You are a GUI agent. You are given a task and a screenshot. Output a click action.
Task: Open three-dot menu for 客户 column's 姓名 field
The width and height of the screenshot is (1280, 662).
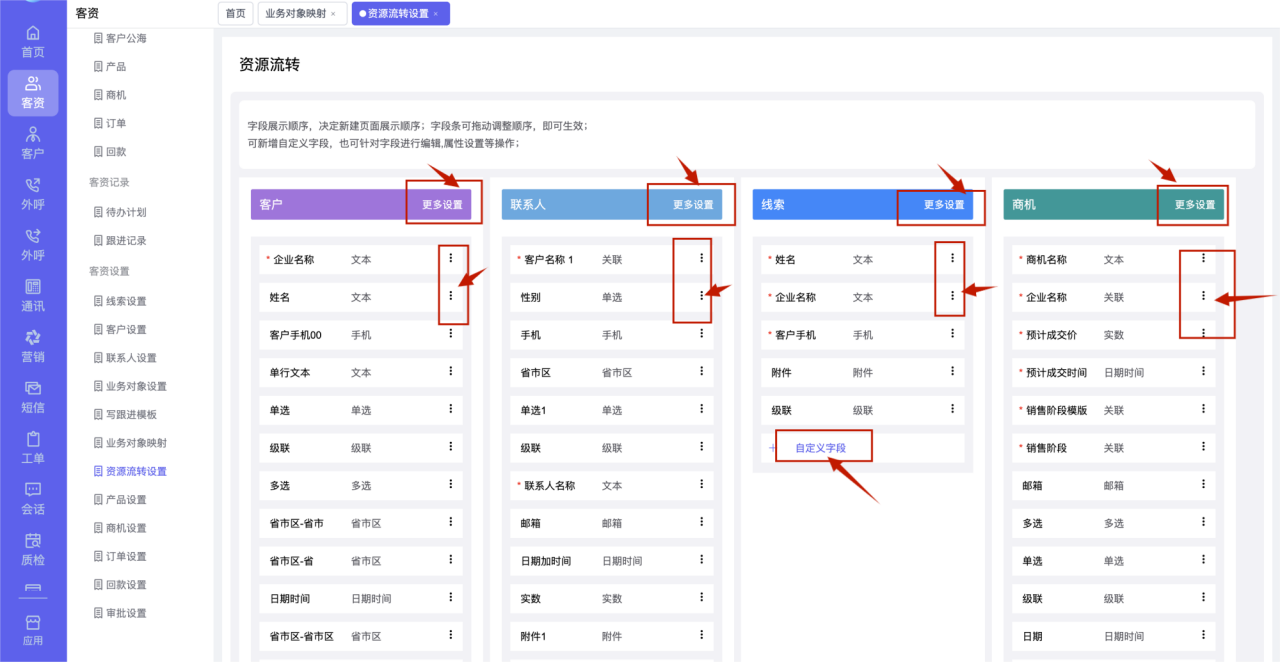coord(451,296)
